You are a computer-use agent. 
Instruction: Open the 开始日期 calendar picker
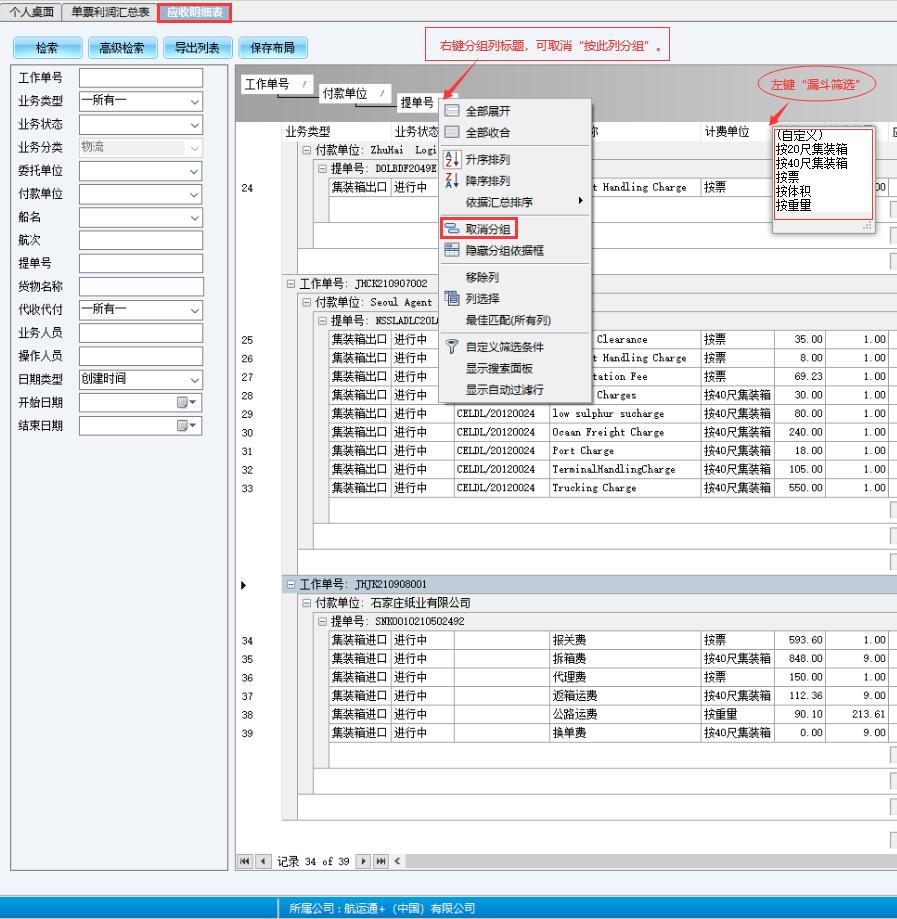[x=188, y=403]
